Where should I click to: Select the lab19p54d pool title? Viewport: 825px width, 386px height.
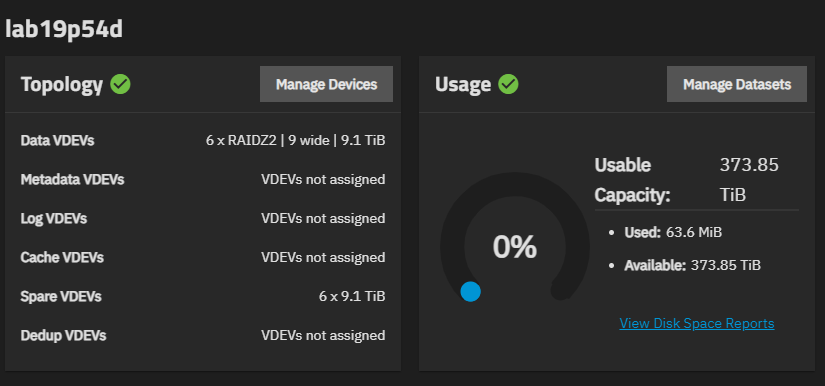pos(64,29)
